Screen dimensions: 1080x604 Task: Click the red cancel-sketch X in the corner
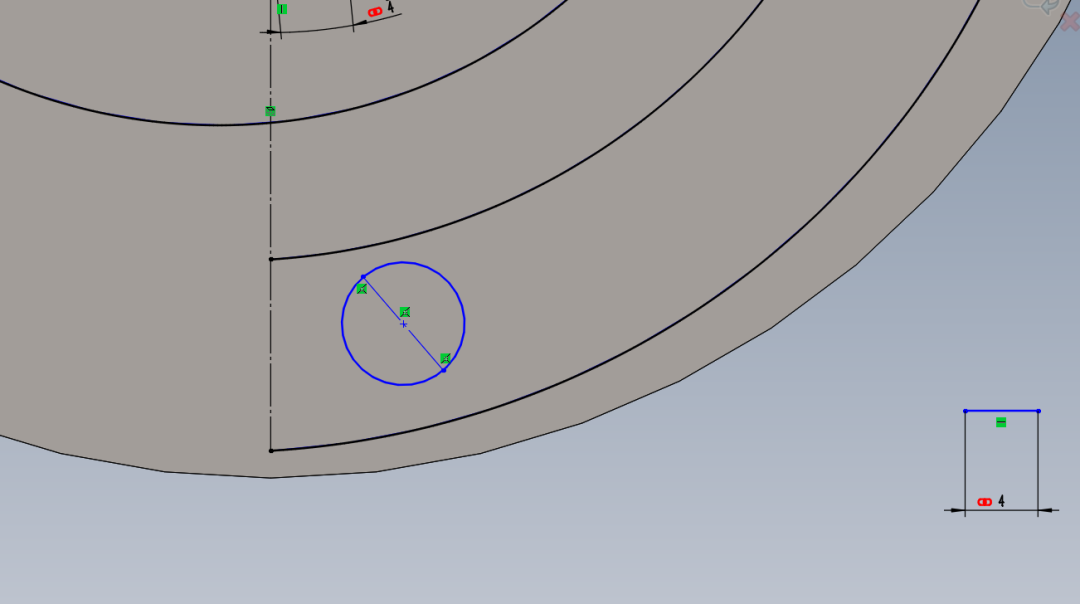coord(1070,21)
